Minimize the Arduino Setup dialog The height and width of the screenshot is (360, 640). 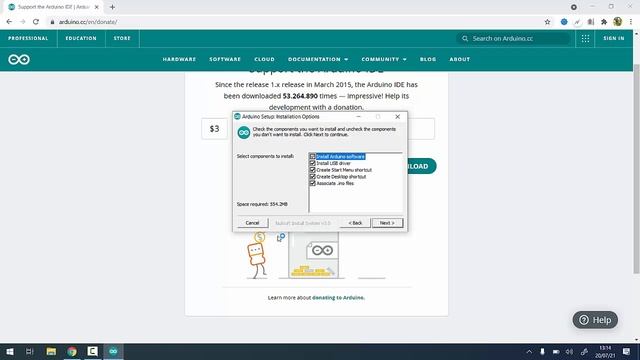[358, 117]
